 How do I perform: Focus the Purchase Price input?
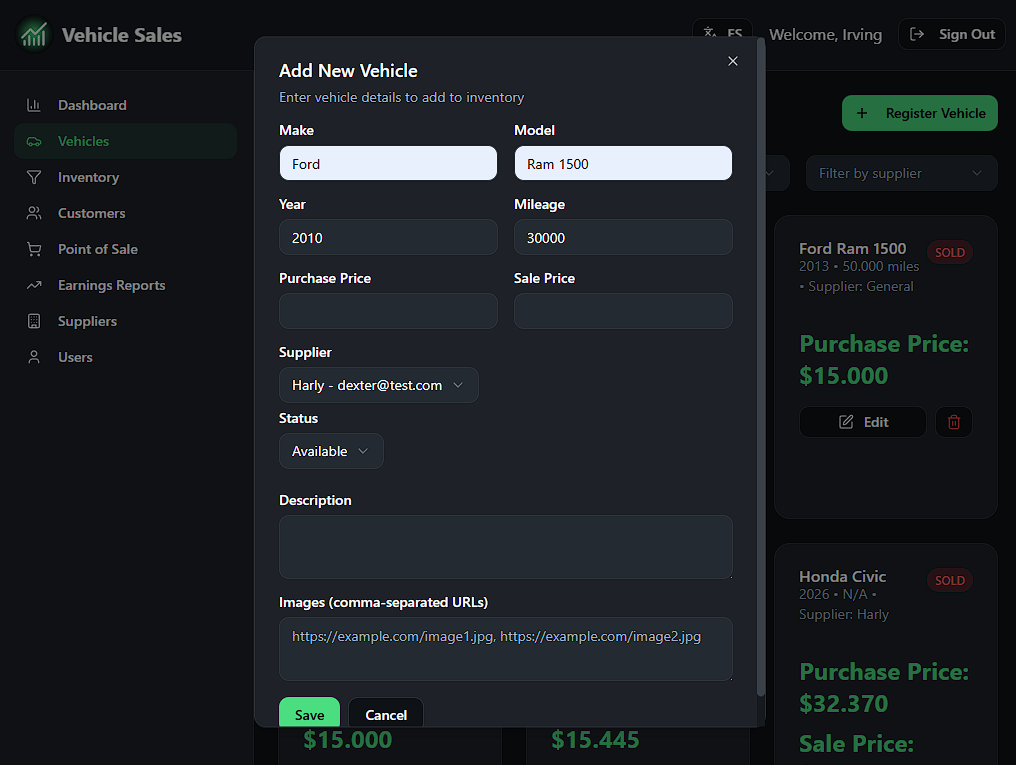click(388, 311)
